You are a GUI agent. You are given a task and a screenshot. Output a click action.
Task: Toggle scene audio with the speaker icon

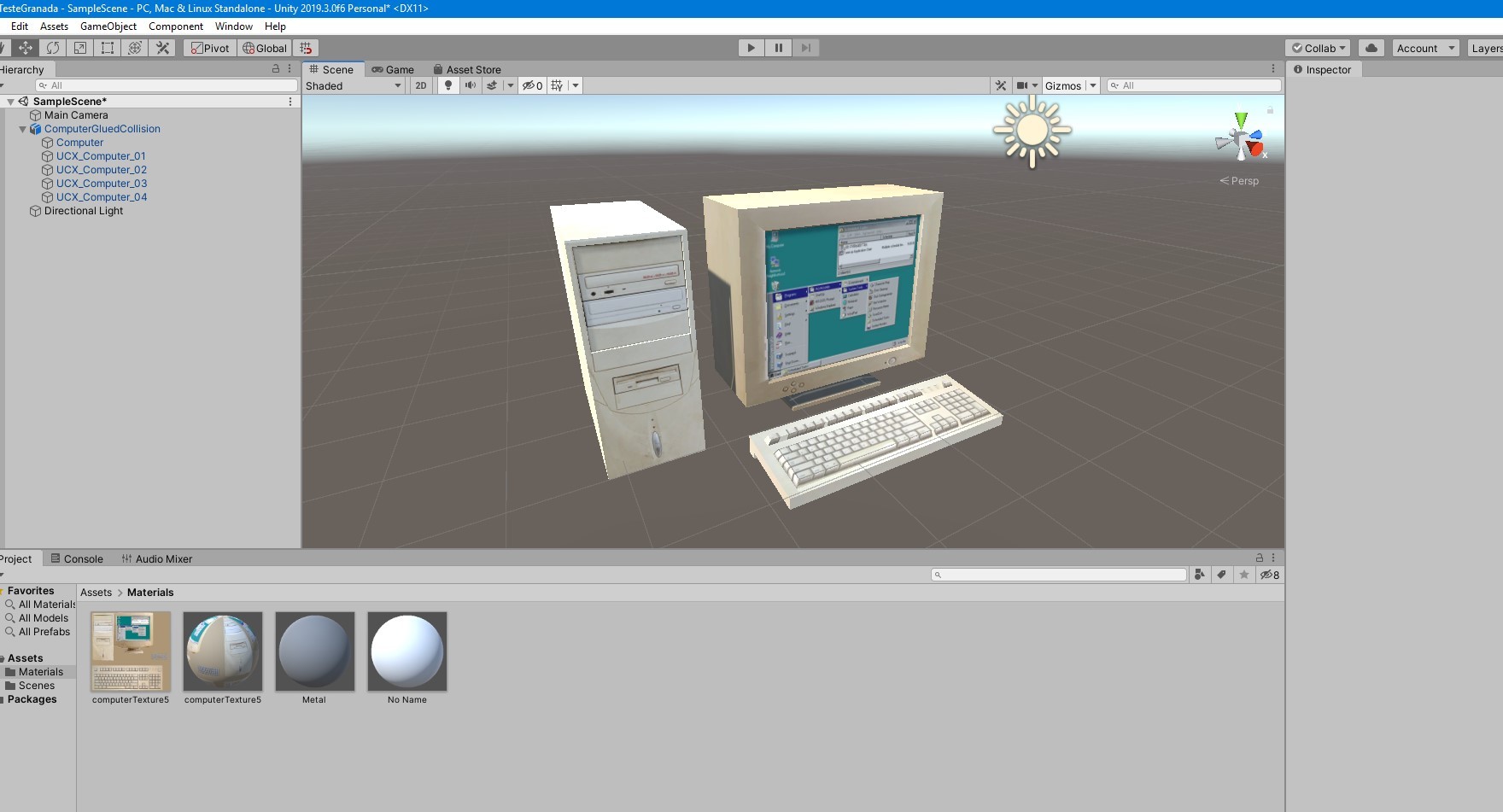tap(471, 85)
